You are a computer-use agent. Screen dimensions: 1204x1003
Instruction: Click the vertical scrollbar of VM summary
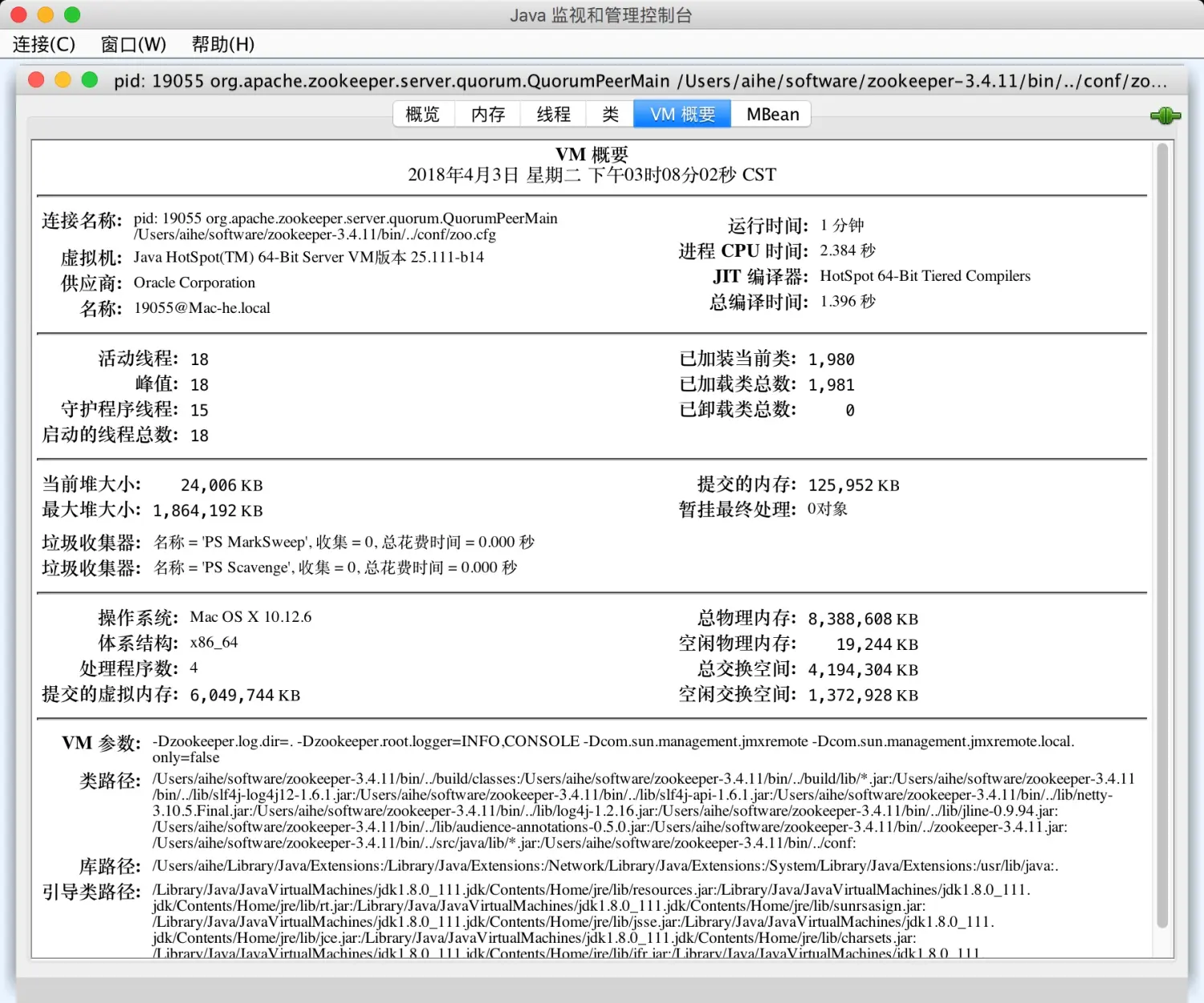(x=1161, y=536)
